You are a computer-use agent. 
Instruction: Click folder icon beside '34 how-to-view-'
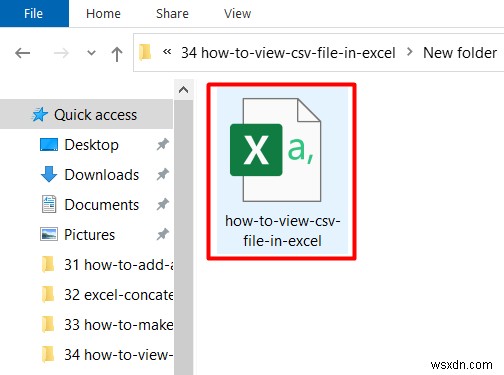click(x=48, y=354)
